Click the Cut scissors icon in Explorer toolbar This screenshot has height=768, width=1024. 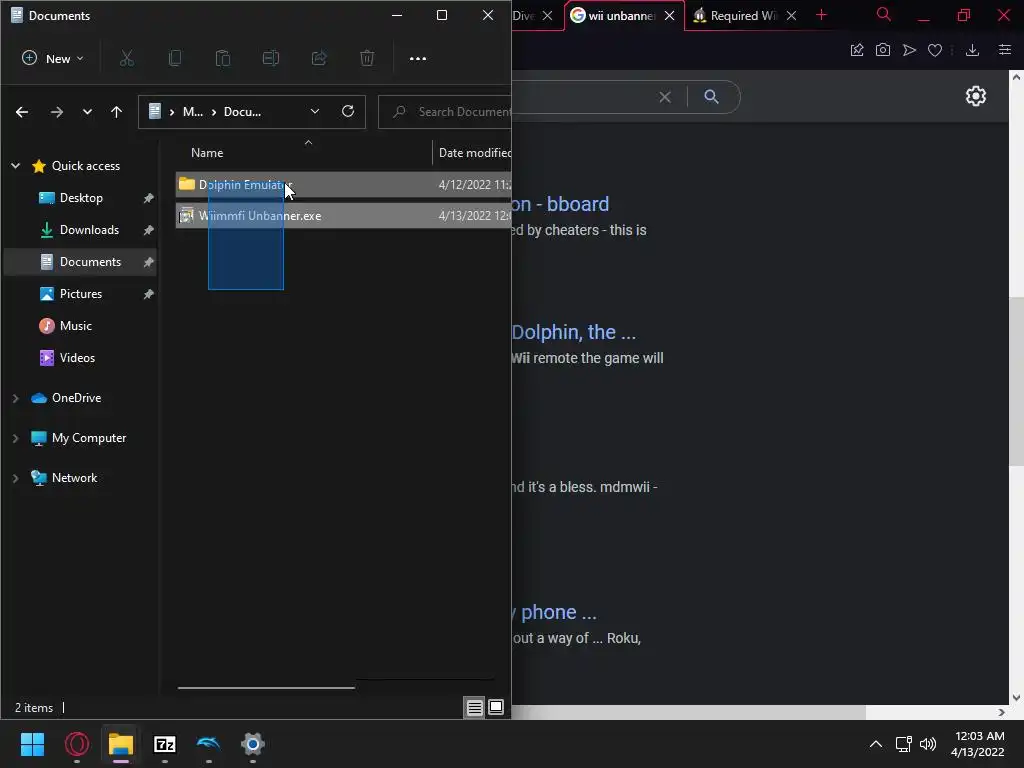coord(127,58)
